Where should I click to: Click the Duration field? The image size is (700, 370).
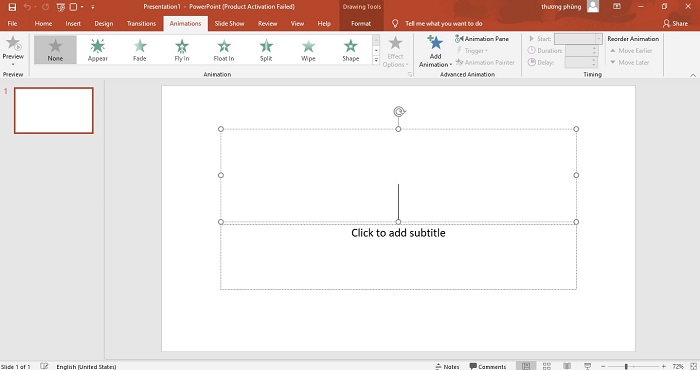click(581, 50)
